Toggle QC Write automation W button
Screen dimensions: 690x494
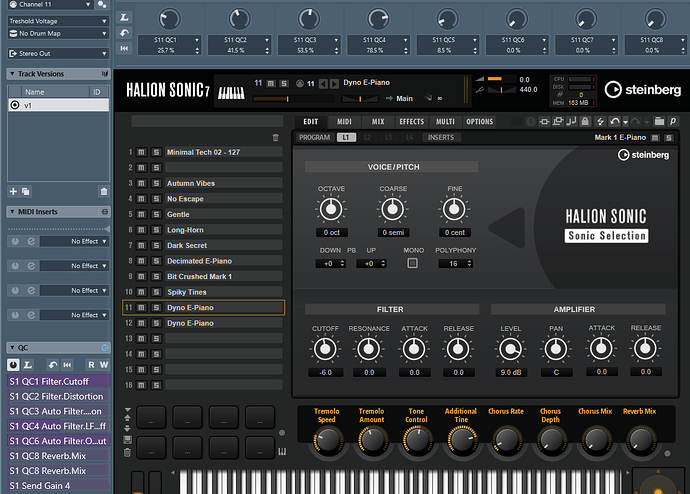click(104, 365)
